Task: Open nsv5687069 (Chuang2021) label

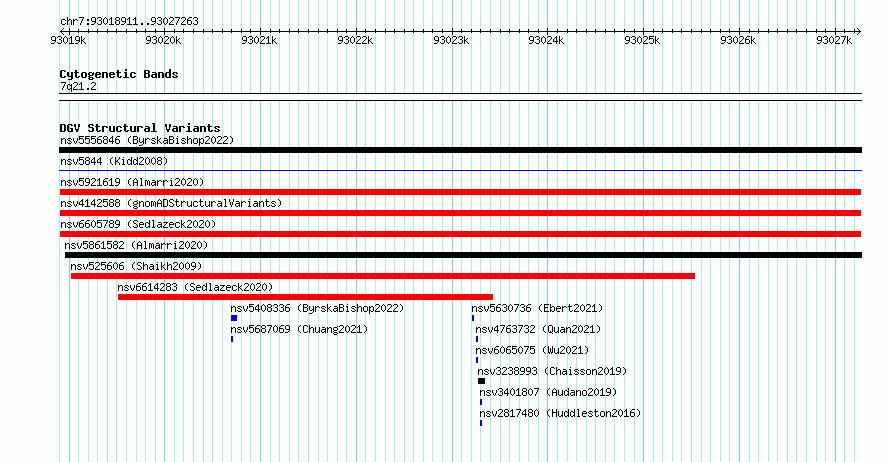Action: point(299,329)
